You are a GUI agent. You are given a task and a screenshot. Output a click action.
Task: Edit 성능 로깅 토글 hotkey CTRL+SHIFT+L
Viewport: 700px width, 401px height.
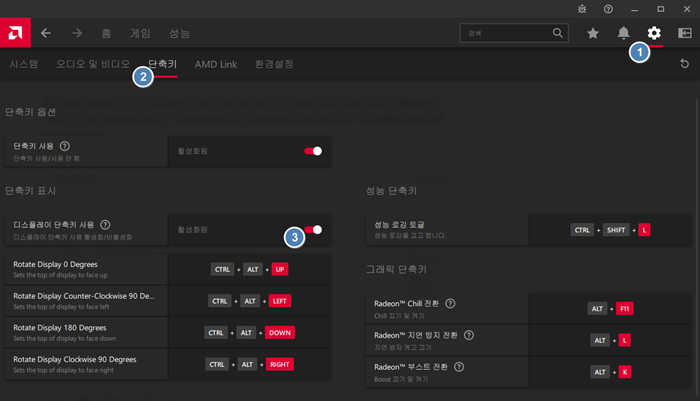610,230
